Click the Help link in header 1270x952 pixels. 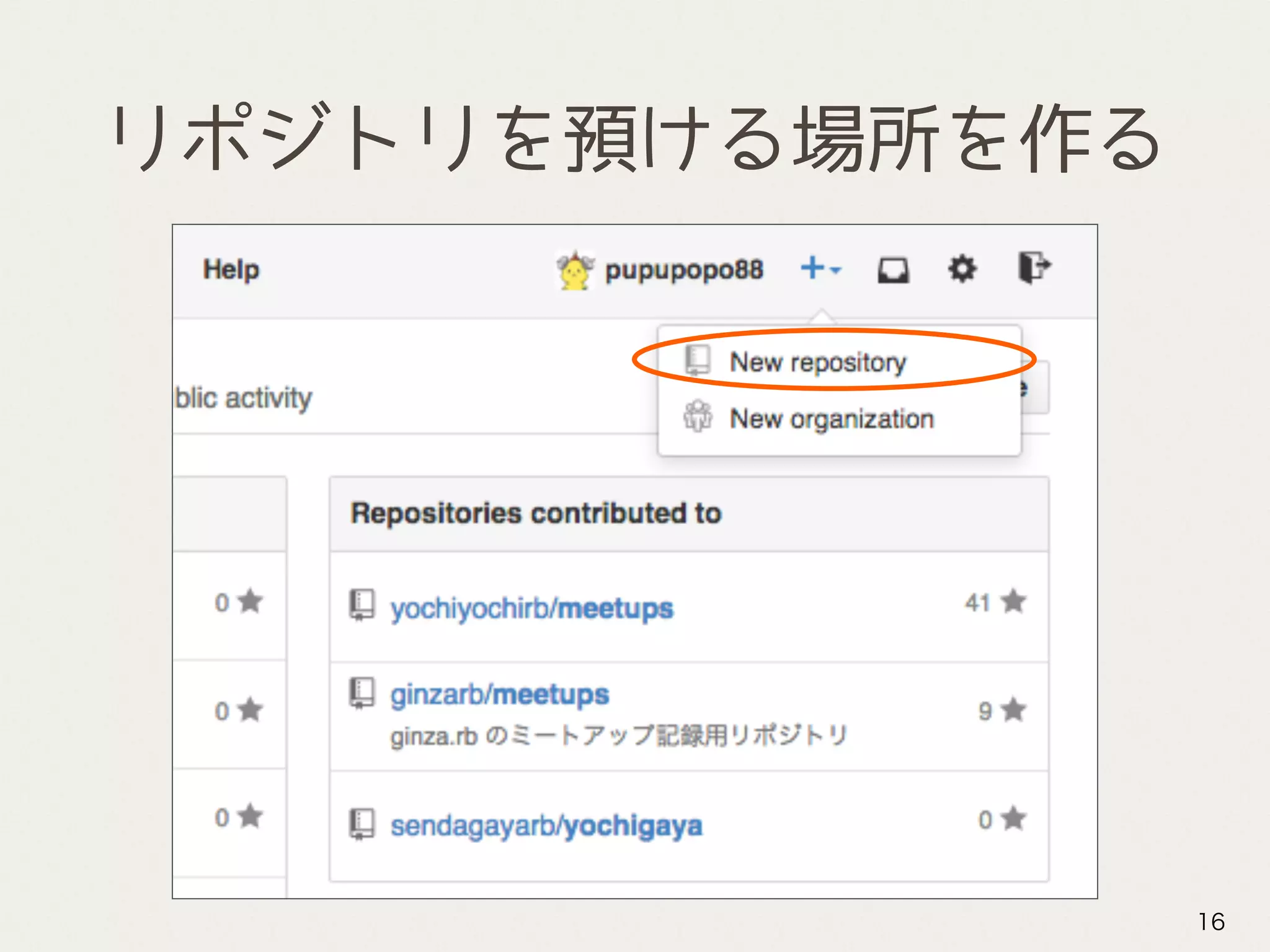click(x=231, y=270)
